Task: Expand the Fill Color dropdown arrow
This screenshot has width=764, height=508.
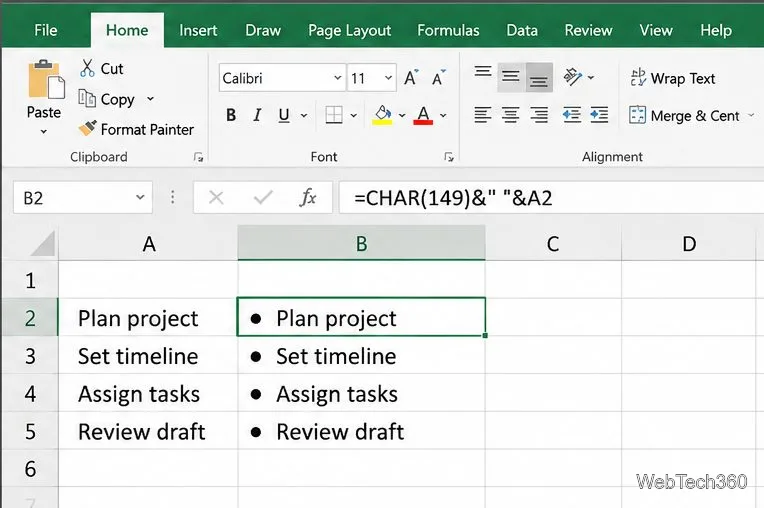Action: pyautogui.click(x=402, y=115)
